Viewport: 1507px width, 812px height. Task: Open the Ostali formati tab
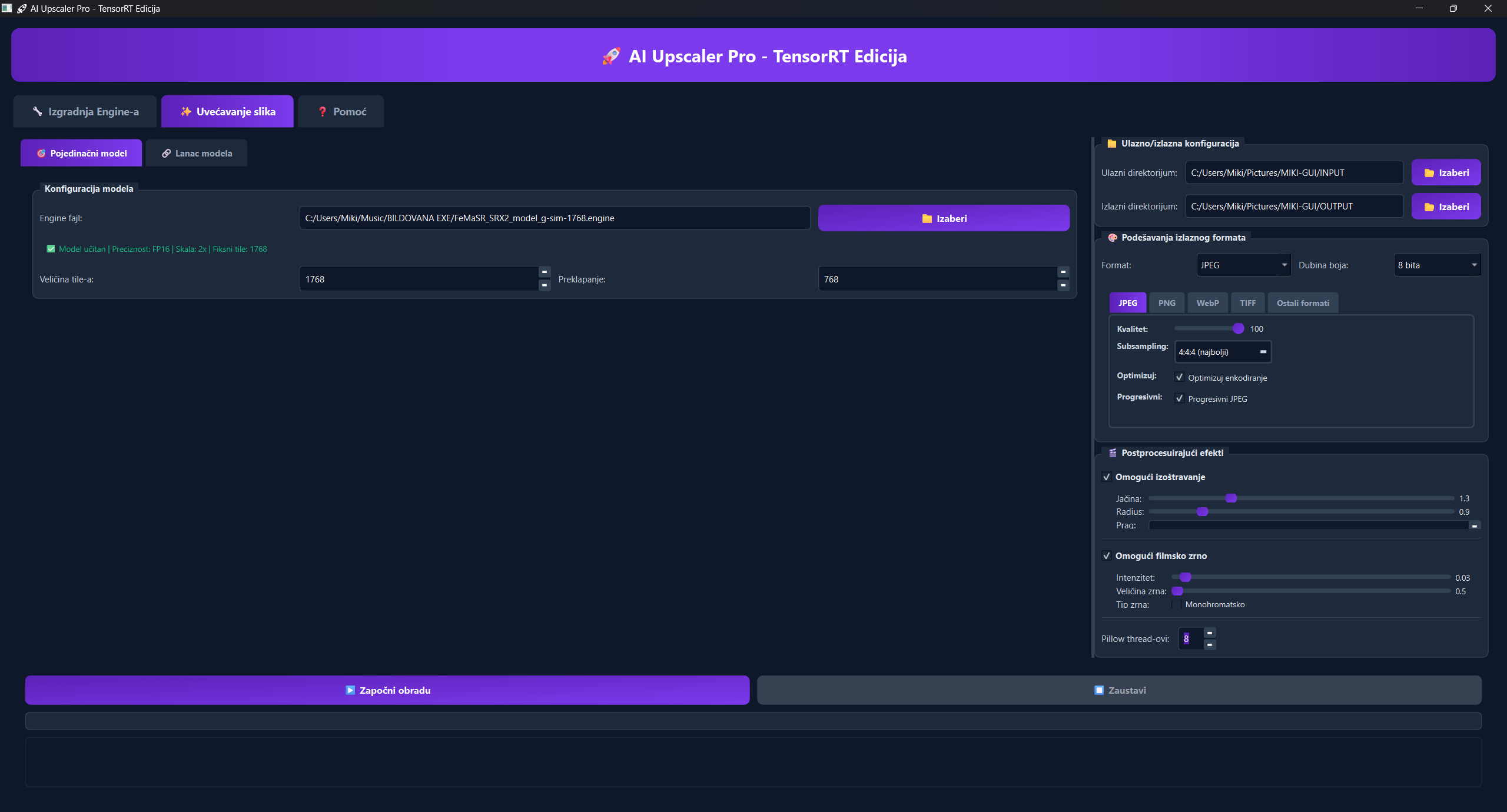pos(1303,303)
